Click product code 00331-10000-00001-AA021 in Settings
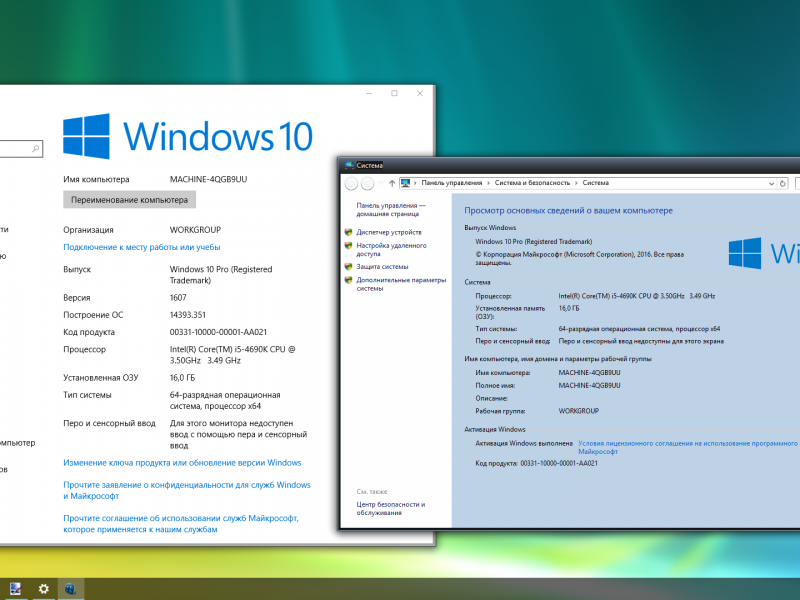800x600 pixels. (x=218, y=332)
